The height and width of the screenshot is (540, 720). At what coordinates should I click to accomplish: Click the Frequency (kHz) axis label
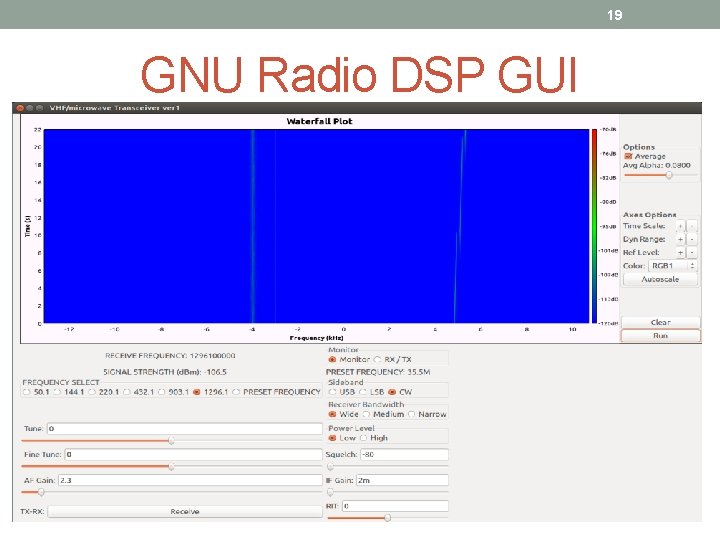point(316,338)
